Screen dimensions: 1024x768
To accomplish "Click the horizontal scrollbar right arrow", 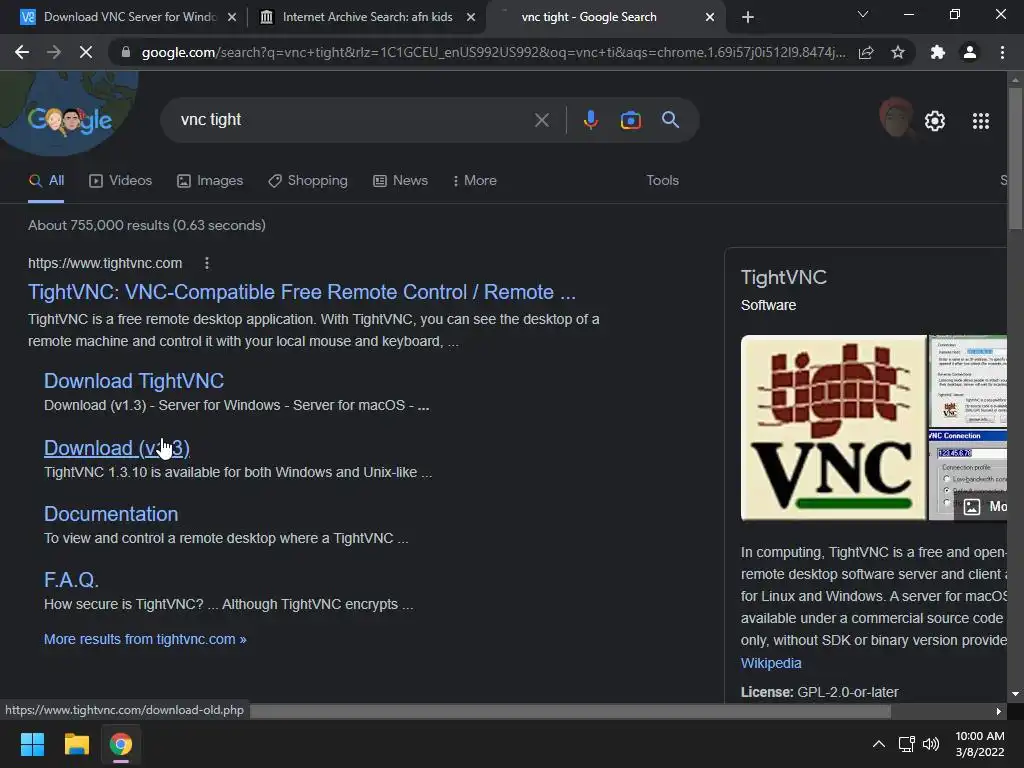I will point(999,711).
